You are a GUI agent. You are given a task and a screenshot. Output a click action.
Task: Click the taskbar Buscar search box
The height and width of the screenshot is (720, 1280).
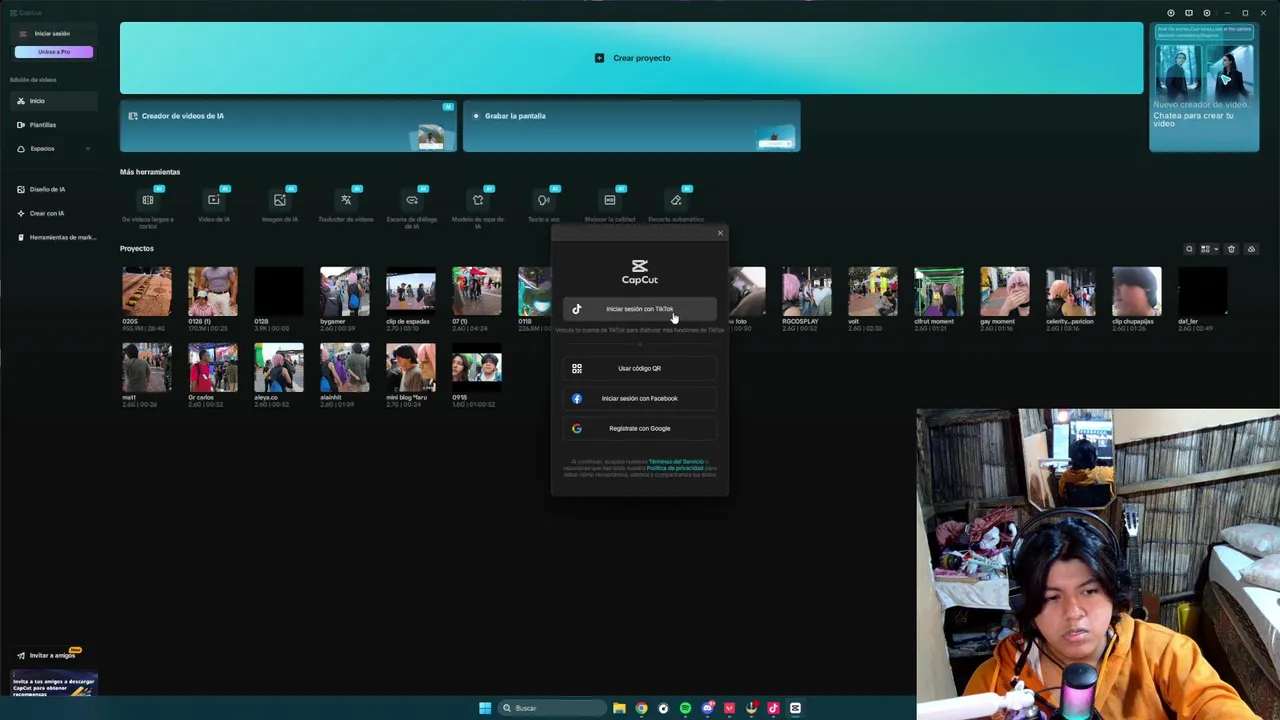coord(552,708)
